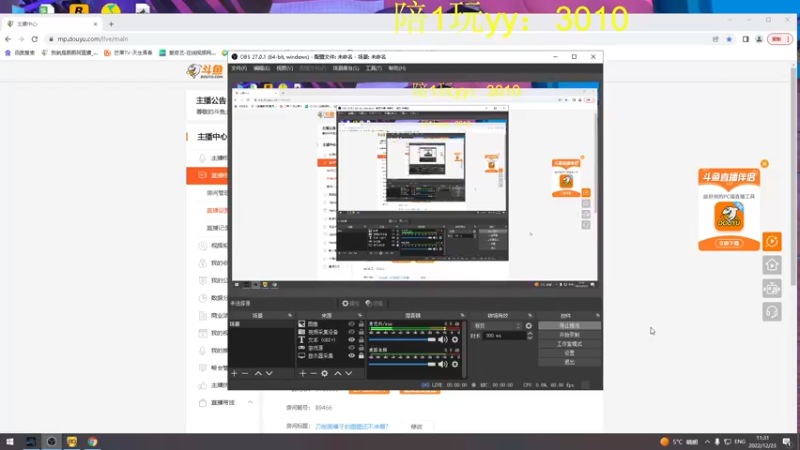Screen dimensions: 800x450
Task: Click the Douyu logo on the web page
Action: [x=205, y=71]
